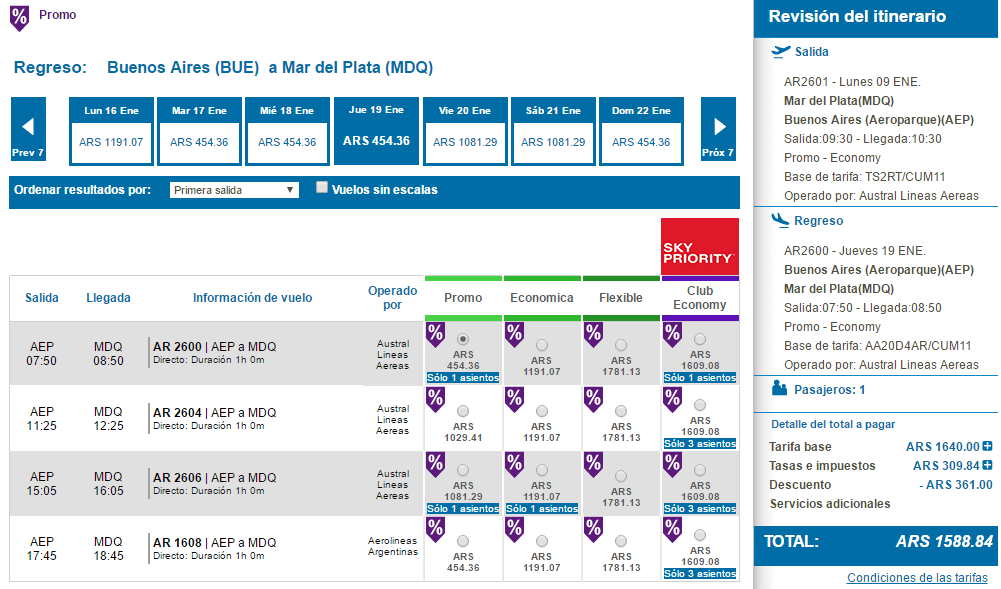The width and height of the screenshot is (1001, 589).
Task: Select AR 1608 Flexible fare ARS 1781.13
Action: point(621,541)
